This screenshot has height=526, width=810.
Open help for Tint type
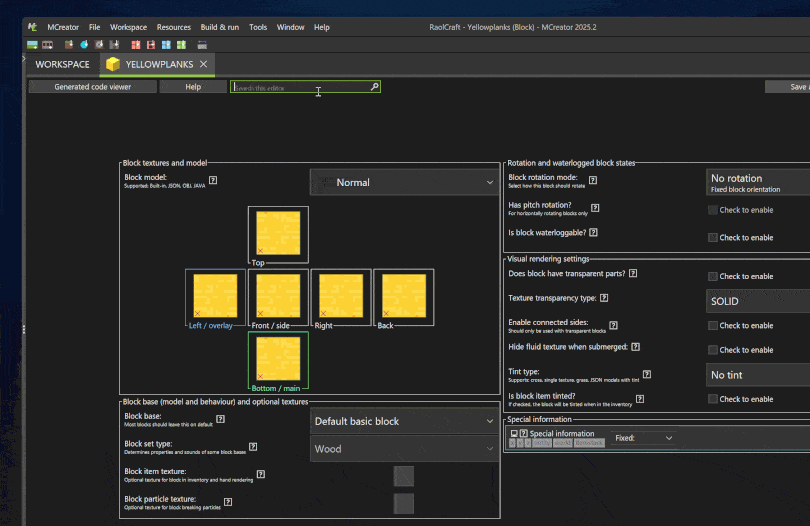pyautogui.click(x=647, y=375)
